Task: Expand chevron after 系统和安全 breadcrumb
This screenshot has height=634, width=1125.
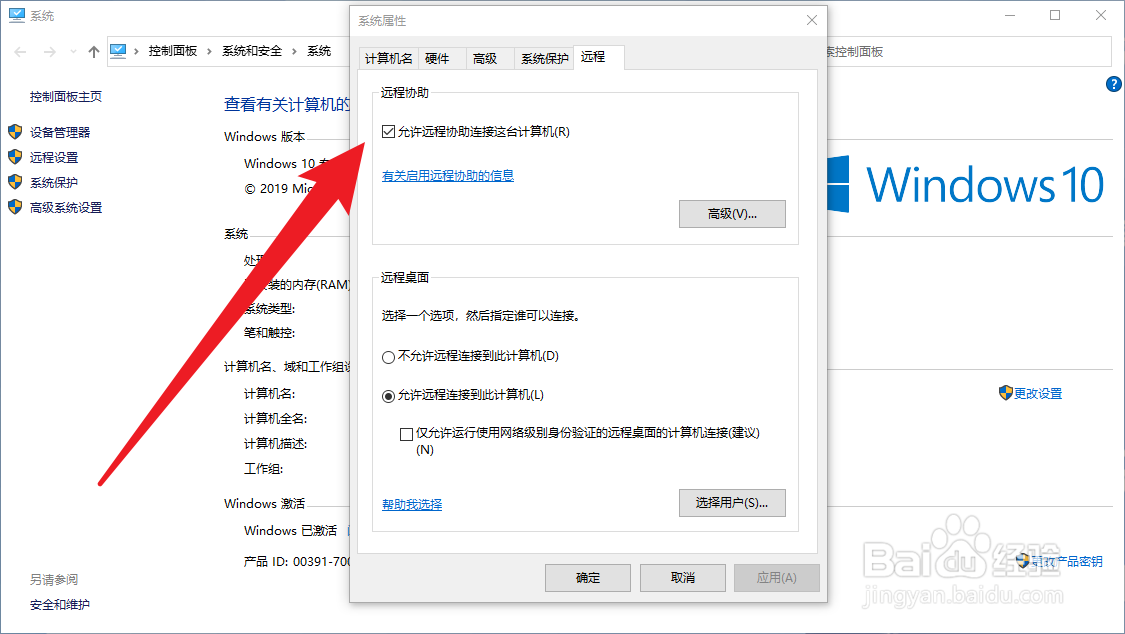Action: point(294,52)
